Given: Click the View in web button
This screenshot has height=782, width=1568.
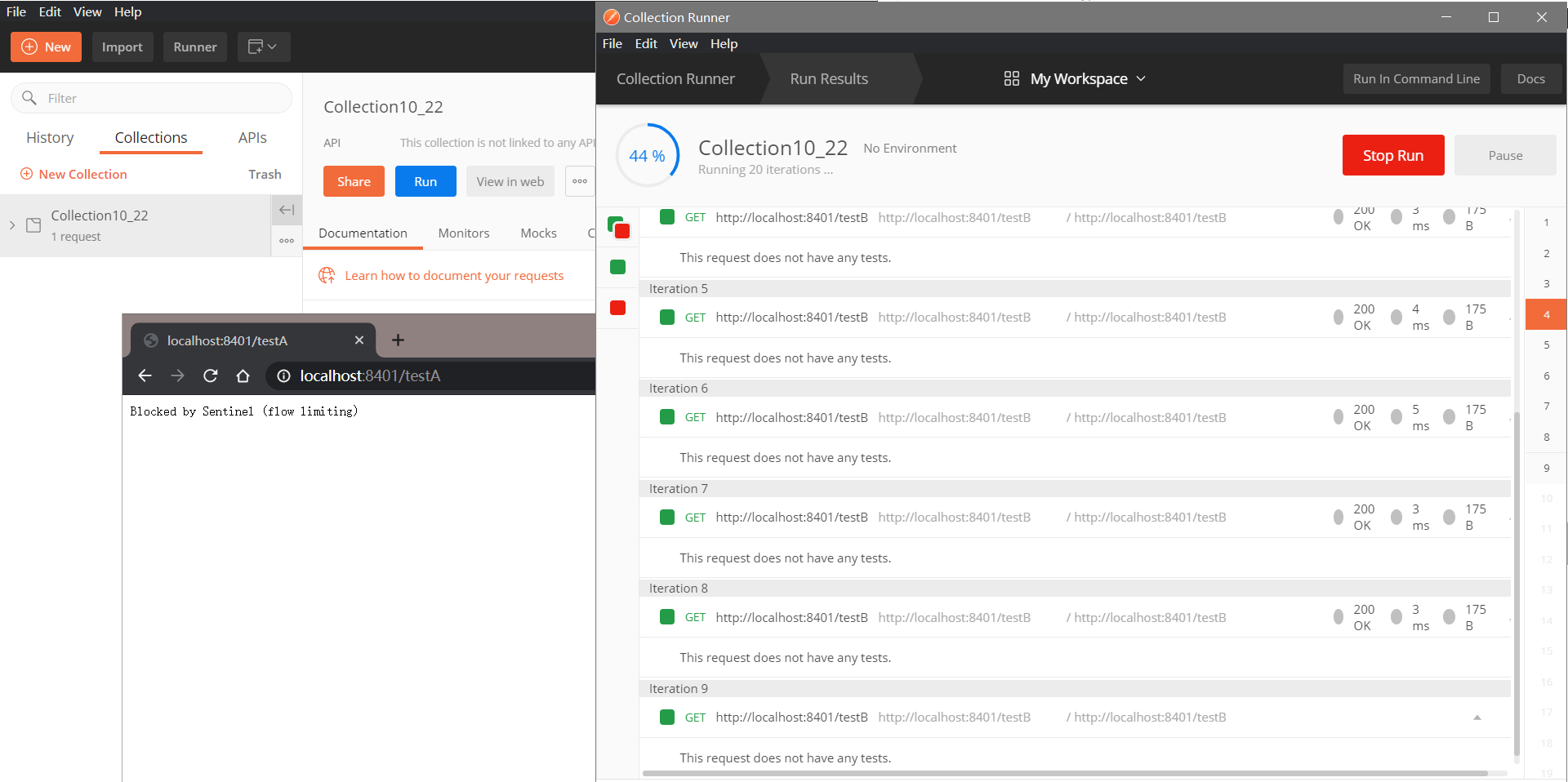Looking at the screenshot, I should [510, 181].
